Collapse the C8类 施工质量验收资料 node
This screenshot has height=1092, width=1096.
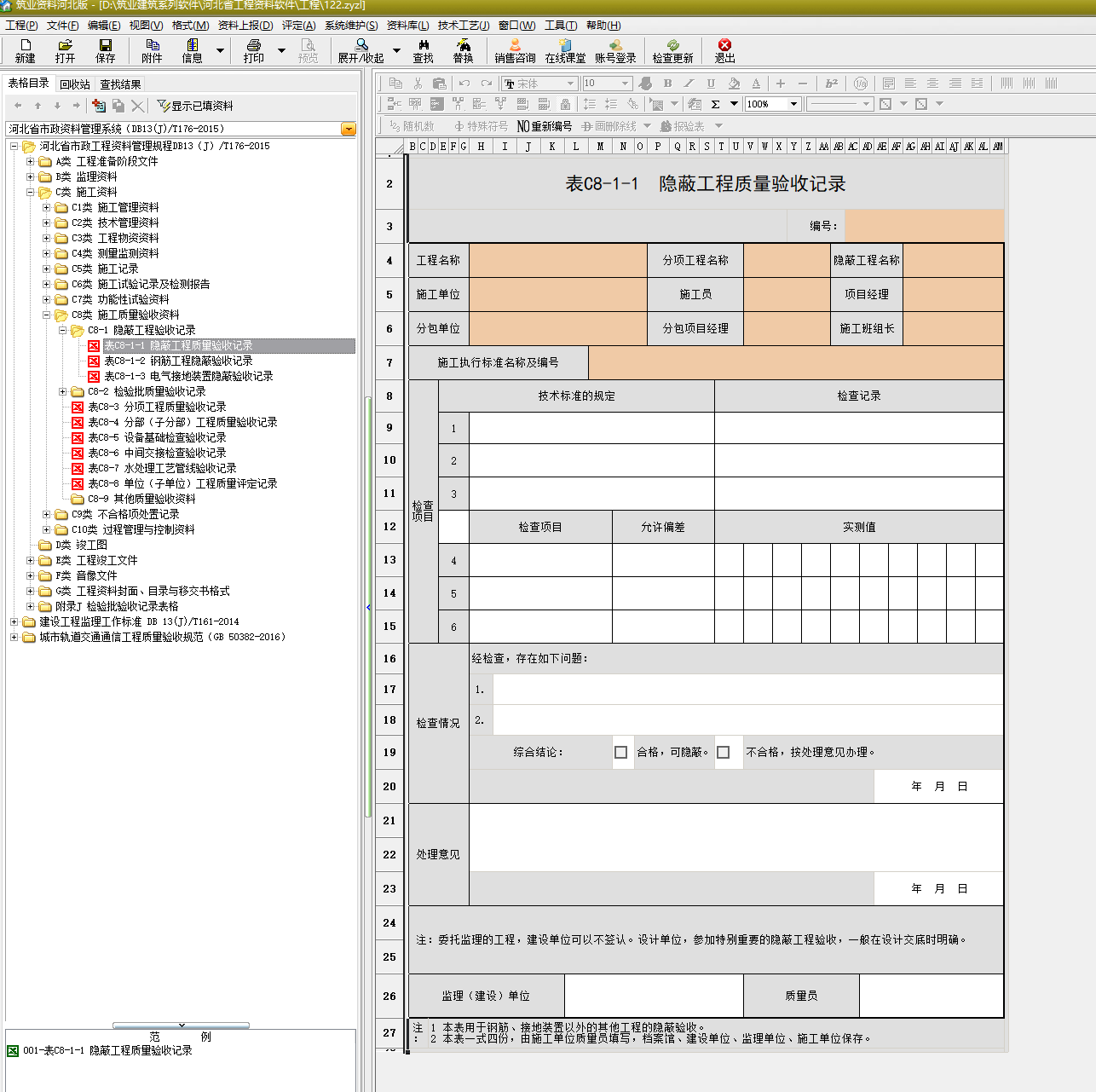tap(47, 315)
